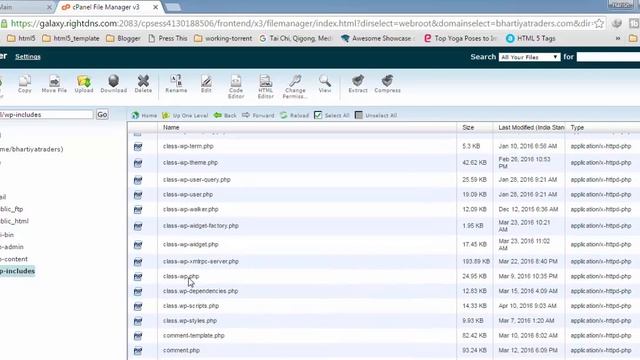The image size is (640, 360).
Task: Click the View magnifier icon
Action: pos(325,84)
